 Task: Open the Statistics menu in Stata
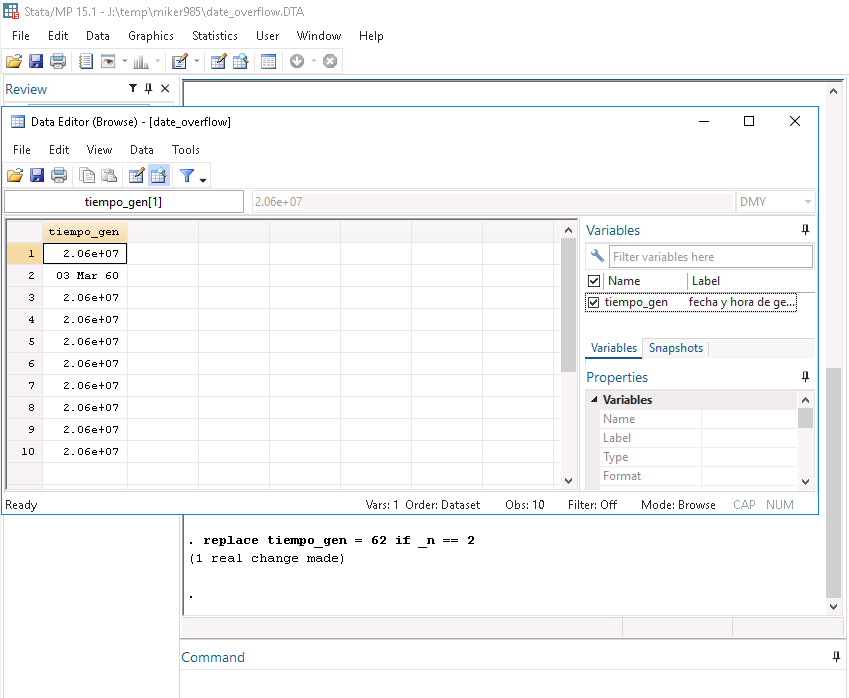tap(215, 36)
